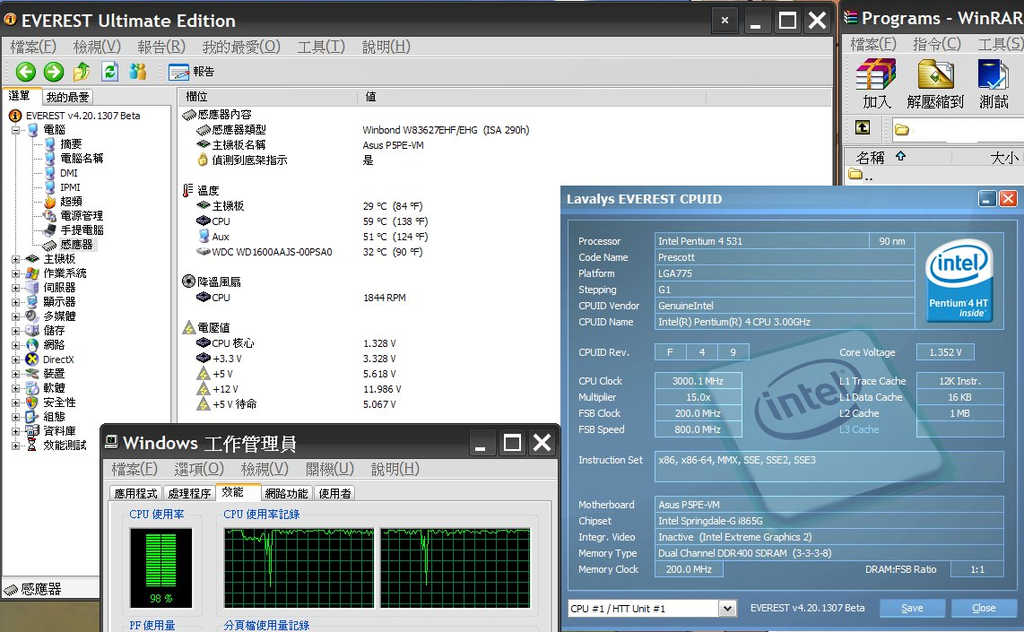Open the 報告 report toolbar button

191,72
